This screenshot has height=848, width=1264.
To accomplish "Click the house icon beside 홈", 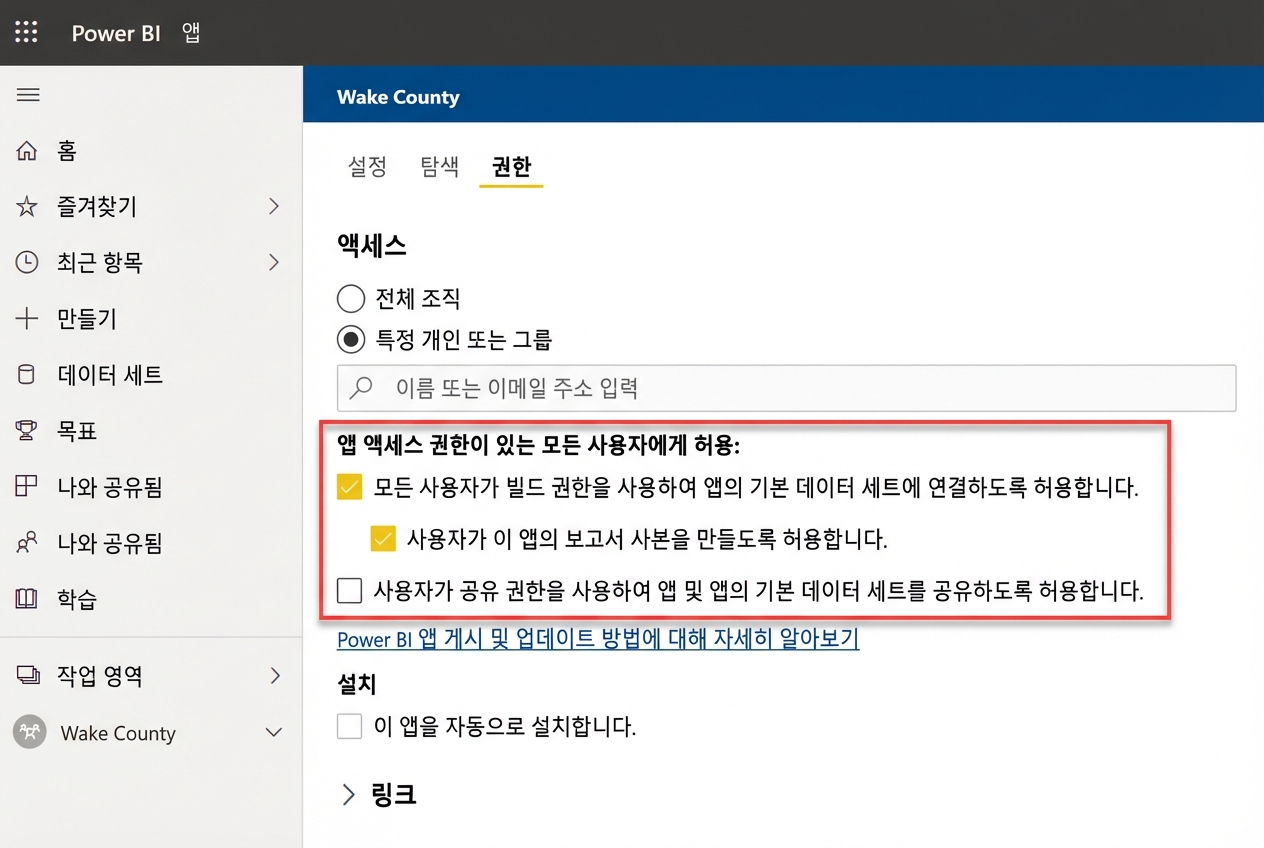I will 27,151.
